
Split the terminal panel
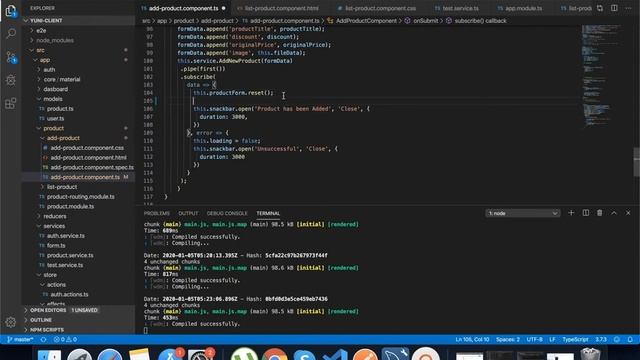pyautogui.click(x=585, y=213)
